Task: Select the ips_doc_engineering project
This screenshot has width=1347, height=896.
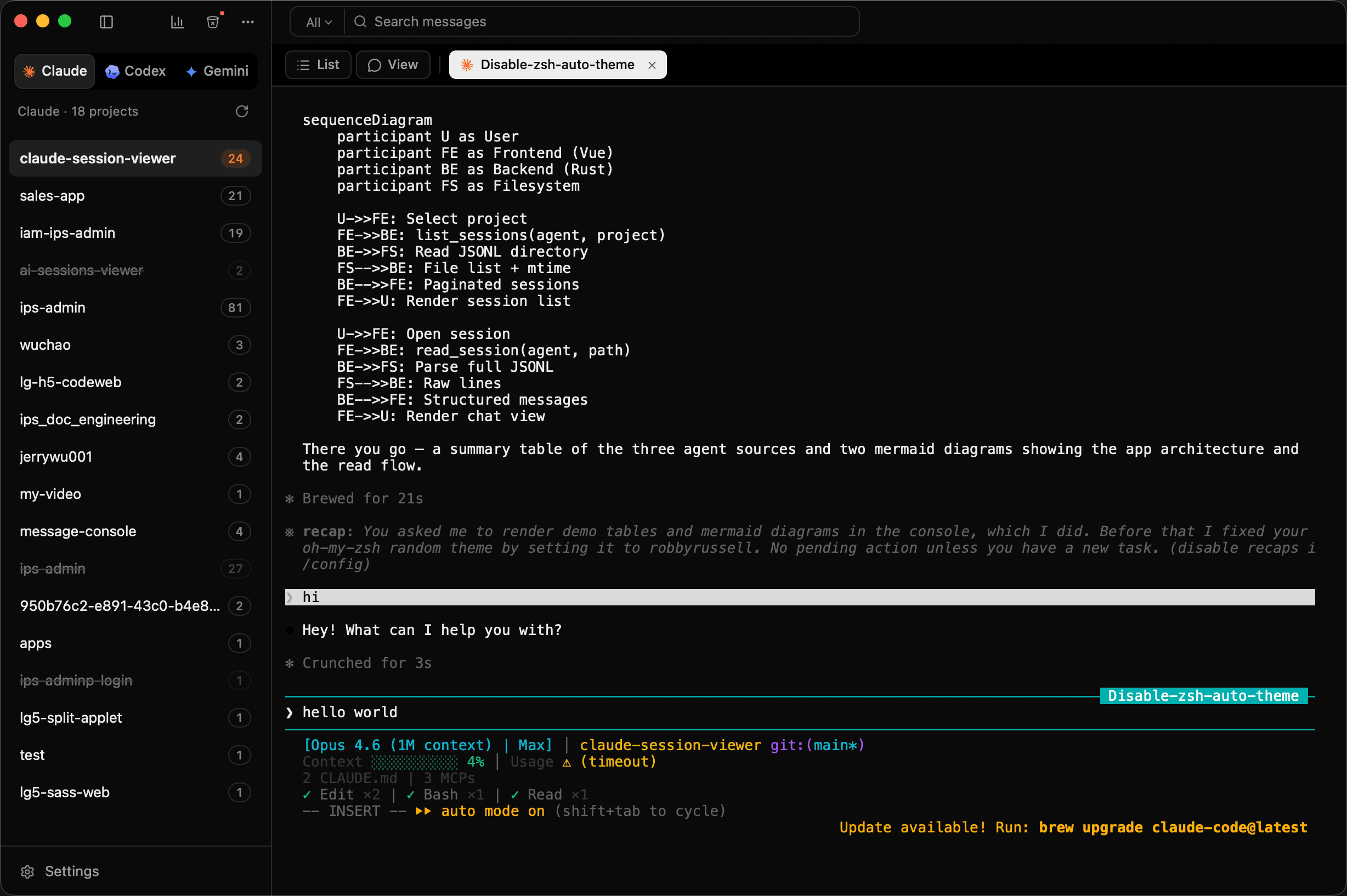Action: point(135,419)
